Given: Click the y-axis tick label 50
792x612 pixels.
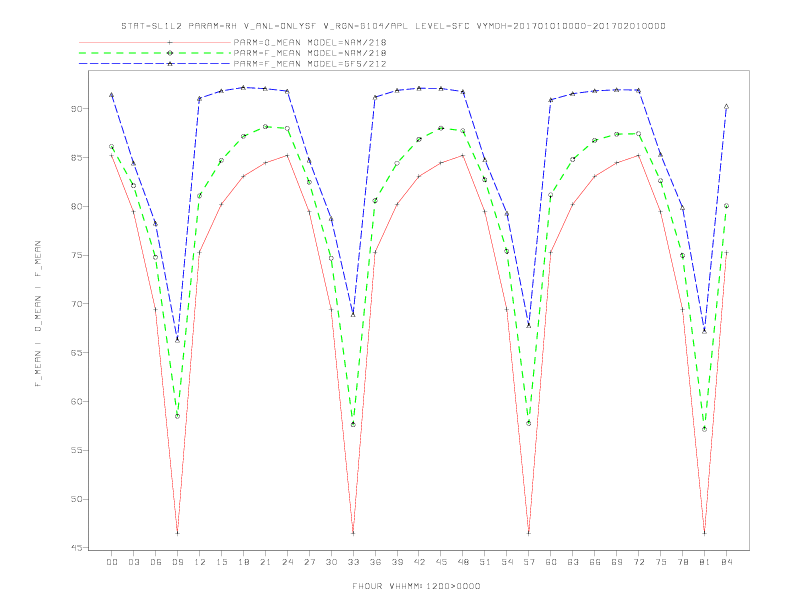Looking at the screenshot, I should pos(76,499).
